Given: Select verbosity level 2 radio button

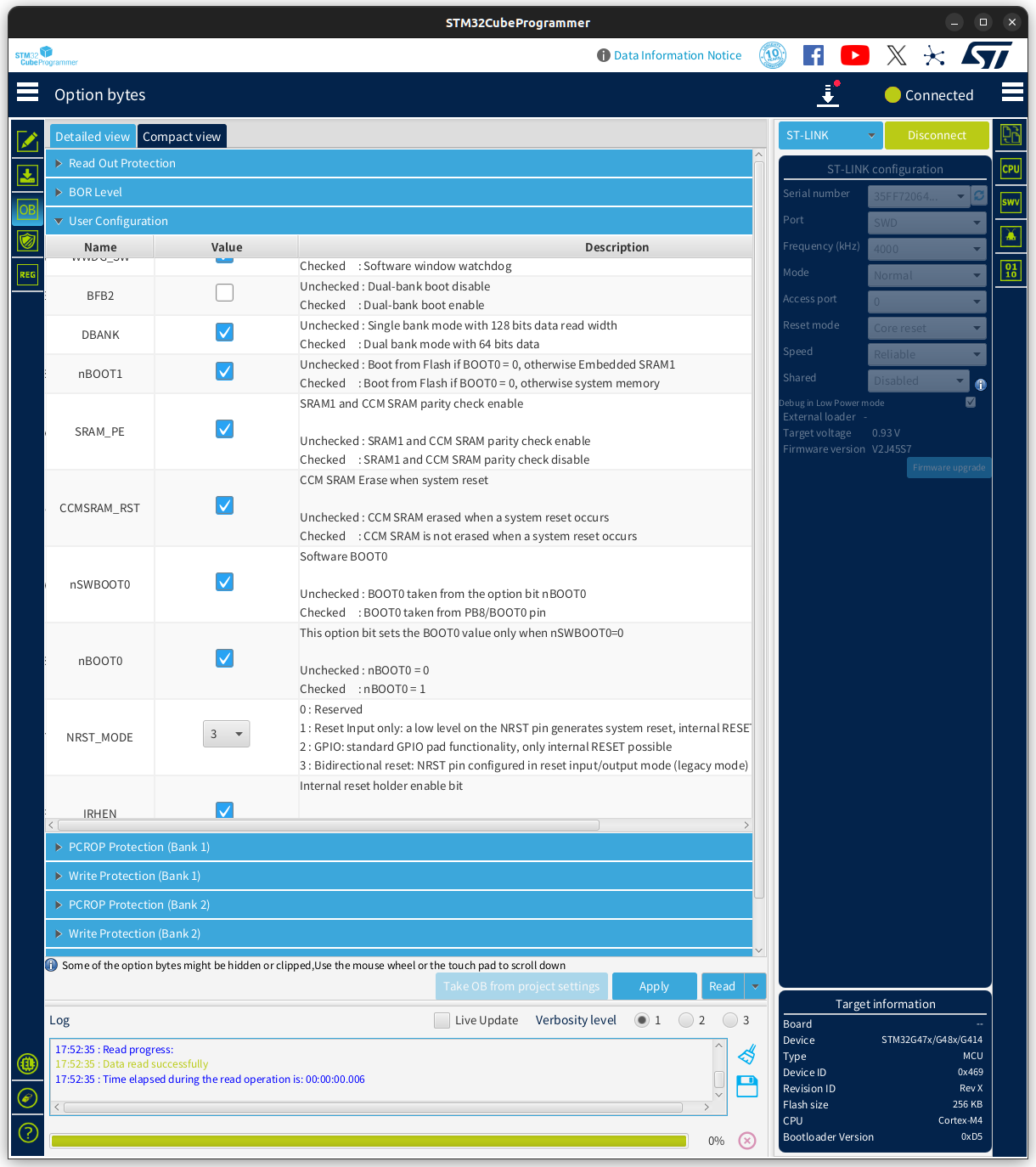Looking at the screenshot, I should coord(686,1020).
